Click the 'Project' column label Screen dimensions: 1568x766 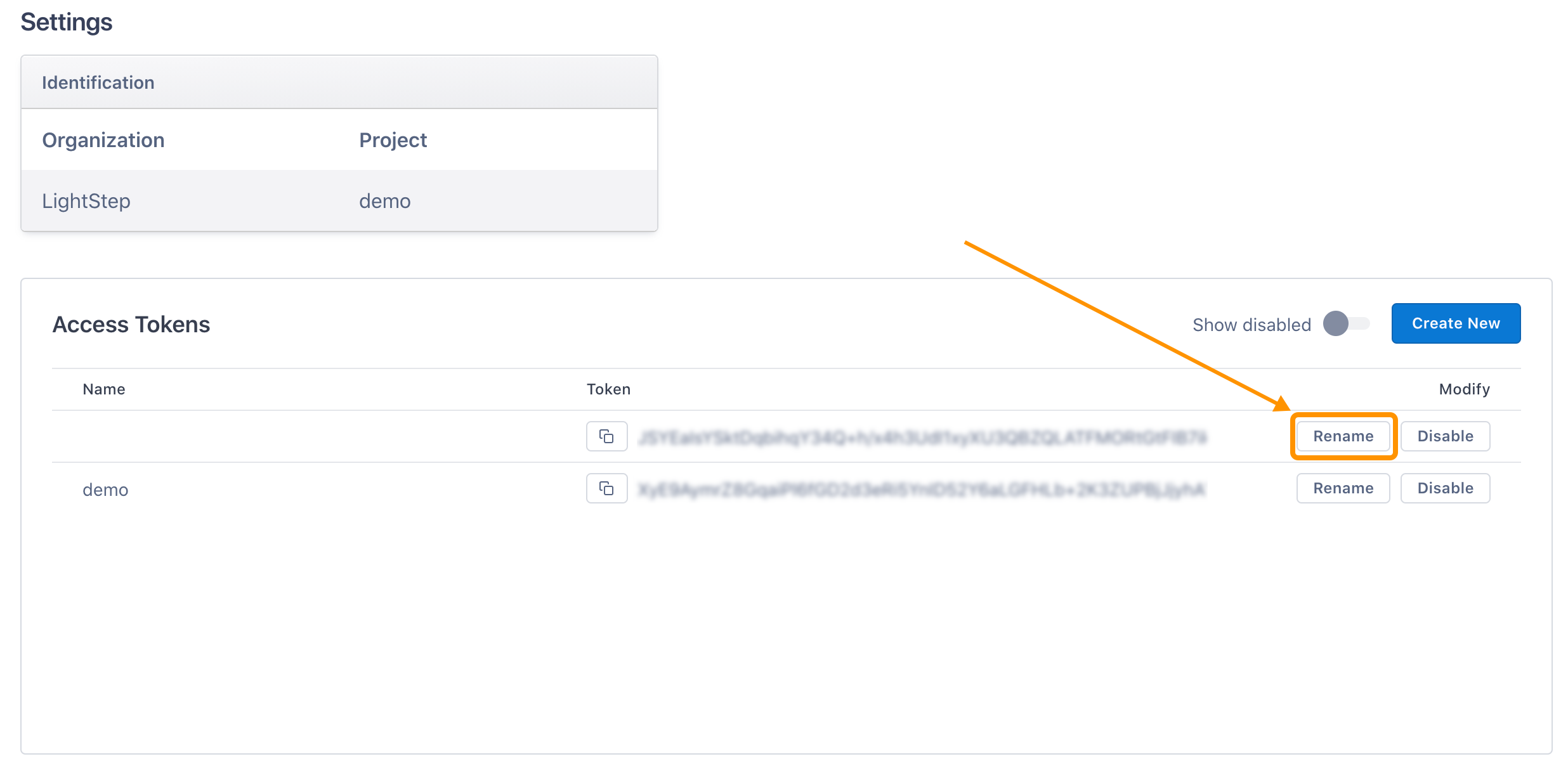[x=393, y=140]
